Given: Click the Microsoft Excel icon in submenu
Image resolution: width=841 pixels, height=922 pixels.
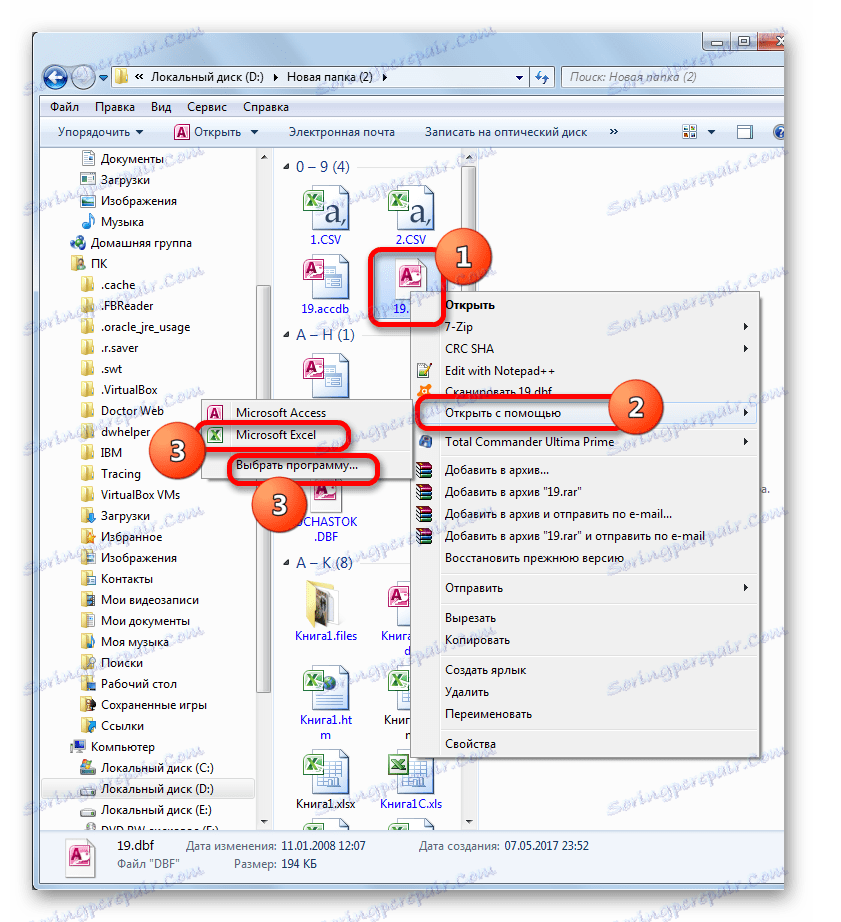Looking at the screenshot, I should tap(216, 435).
